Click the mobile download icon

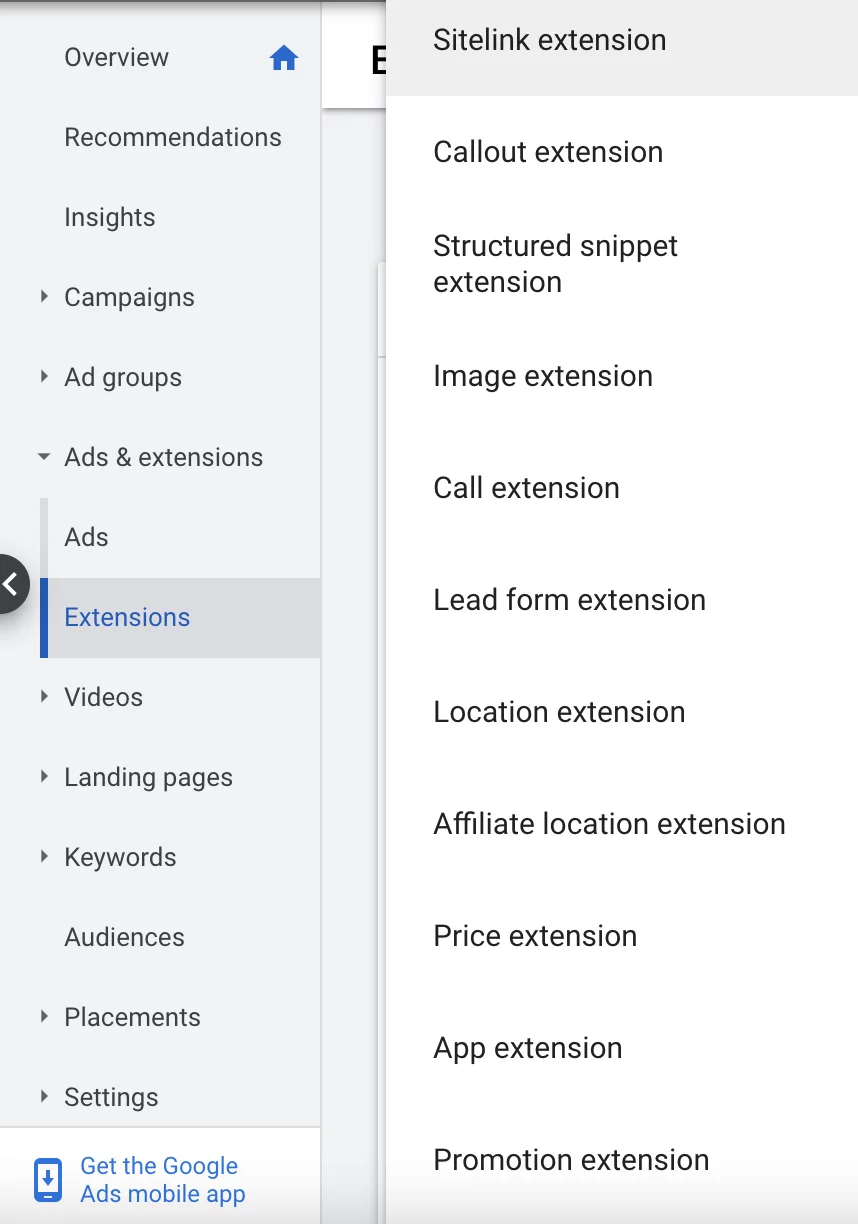click(x=47, y=1180)
